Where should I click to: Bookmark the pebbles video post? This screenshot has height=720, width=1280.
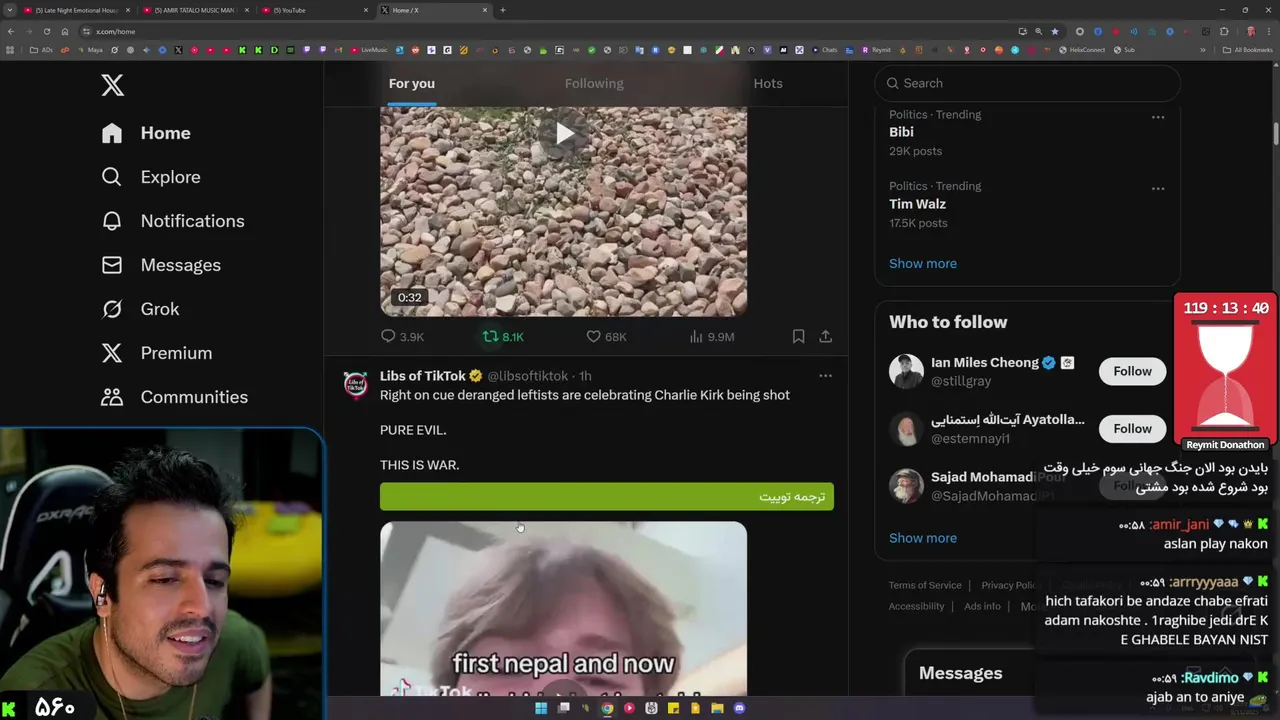[798, 337]
